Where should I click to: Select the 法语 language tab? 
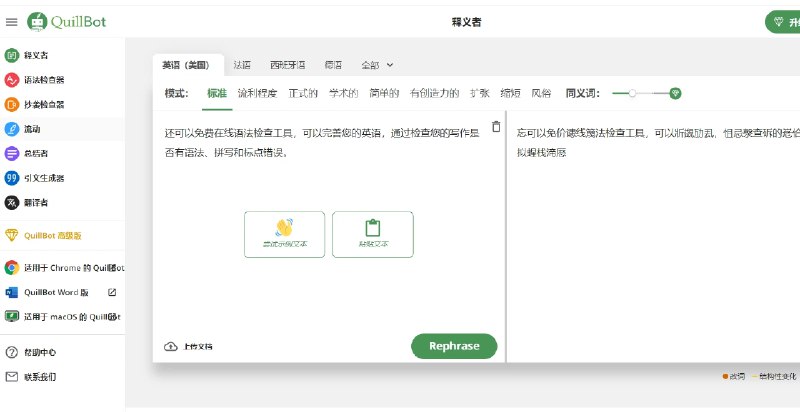pos(242,65)
